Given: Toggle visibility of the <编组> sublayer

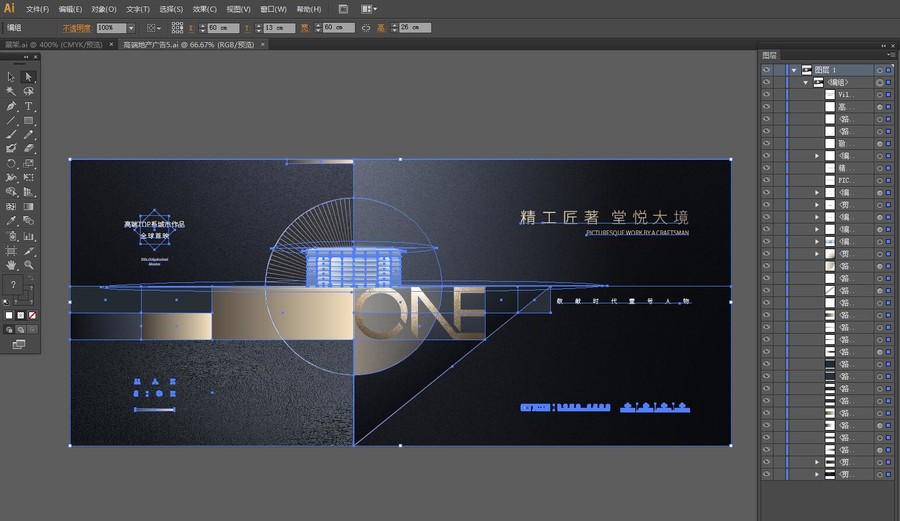Looking at the screenshot, I should pos(766,82).
